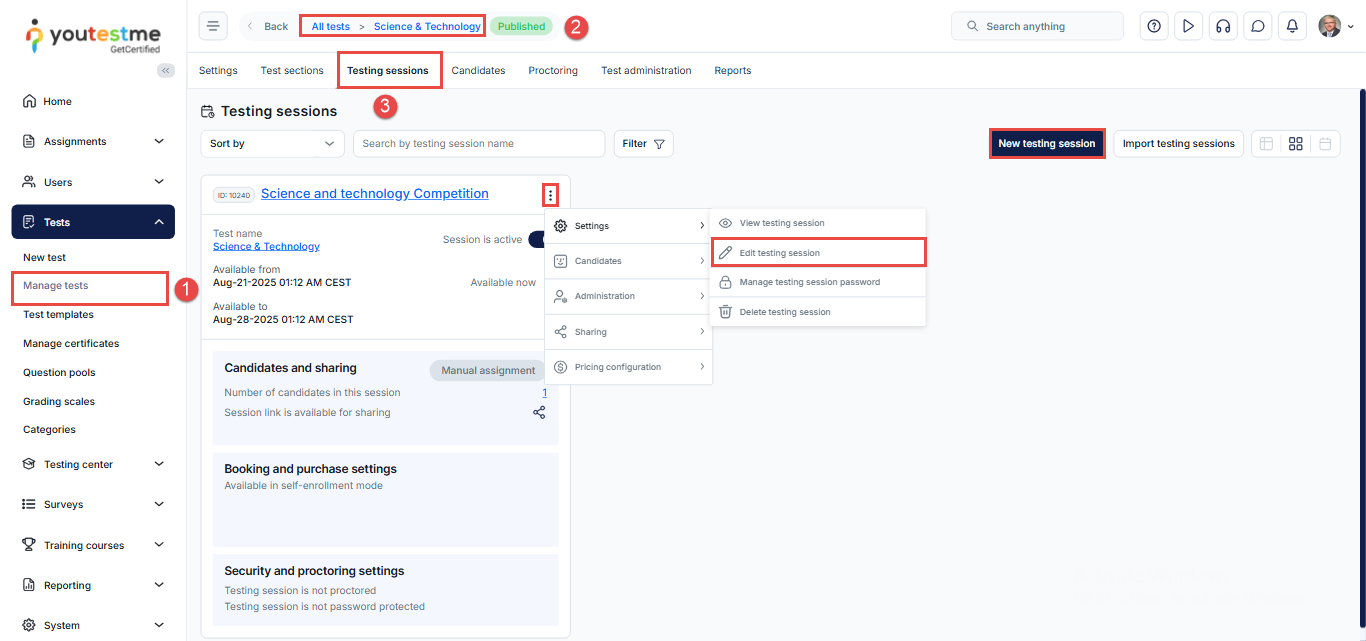Collapse sidebar with double-chevron icon
This screenshot has width=1366, height=641.
coord(166,70)
